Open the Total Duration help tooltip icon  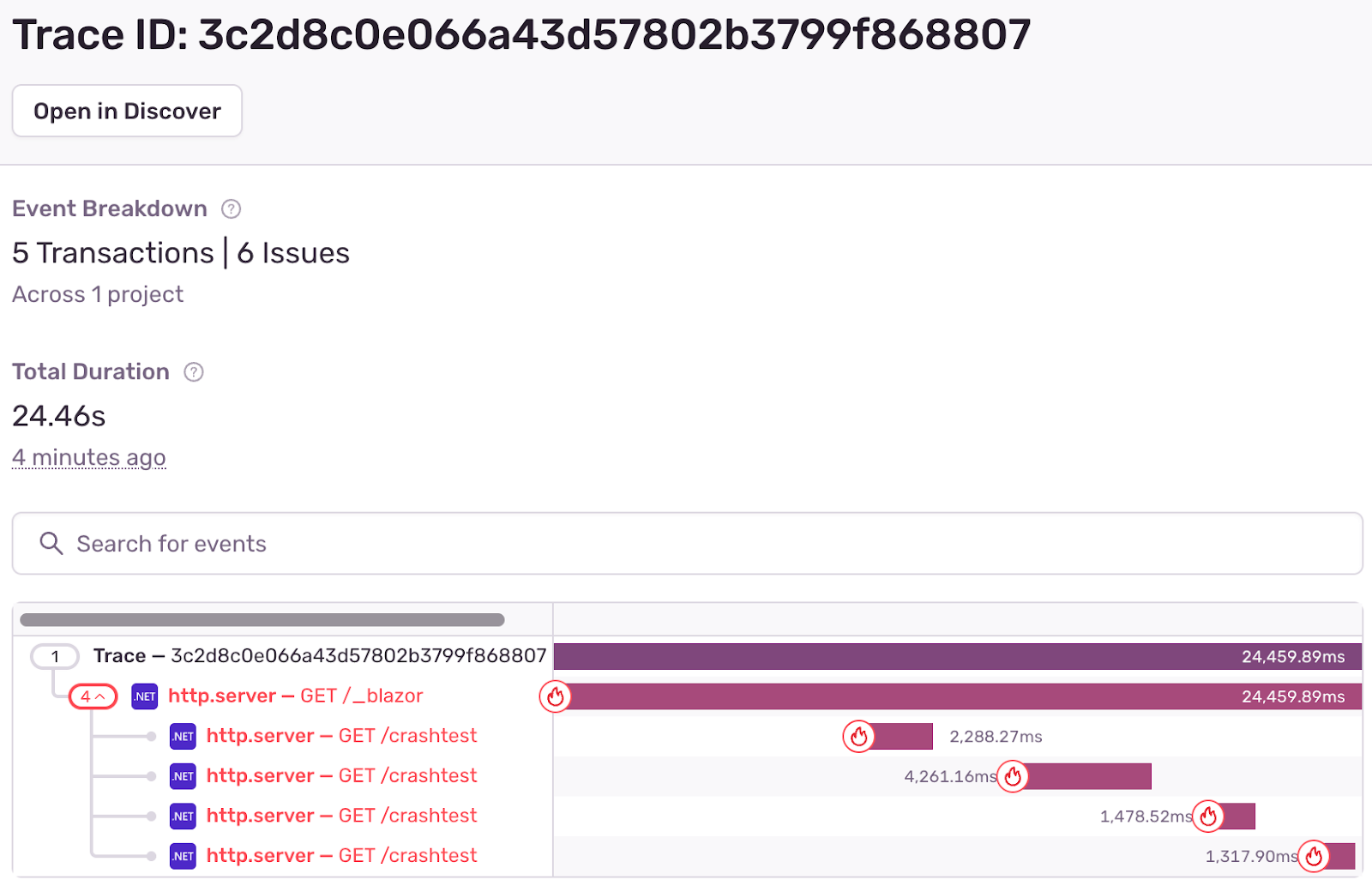194,372
